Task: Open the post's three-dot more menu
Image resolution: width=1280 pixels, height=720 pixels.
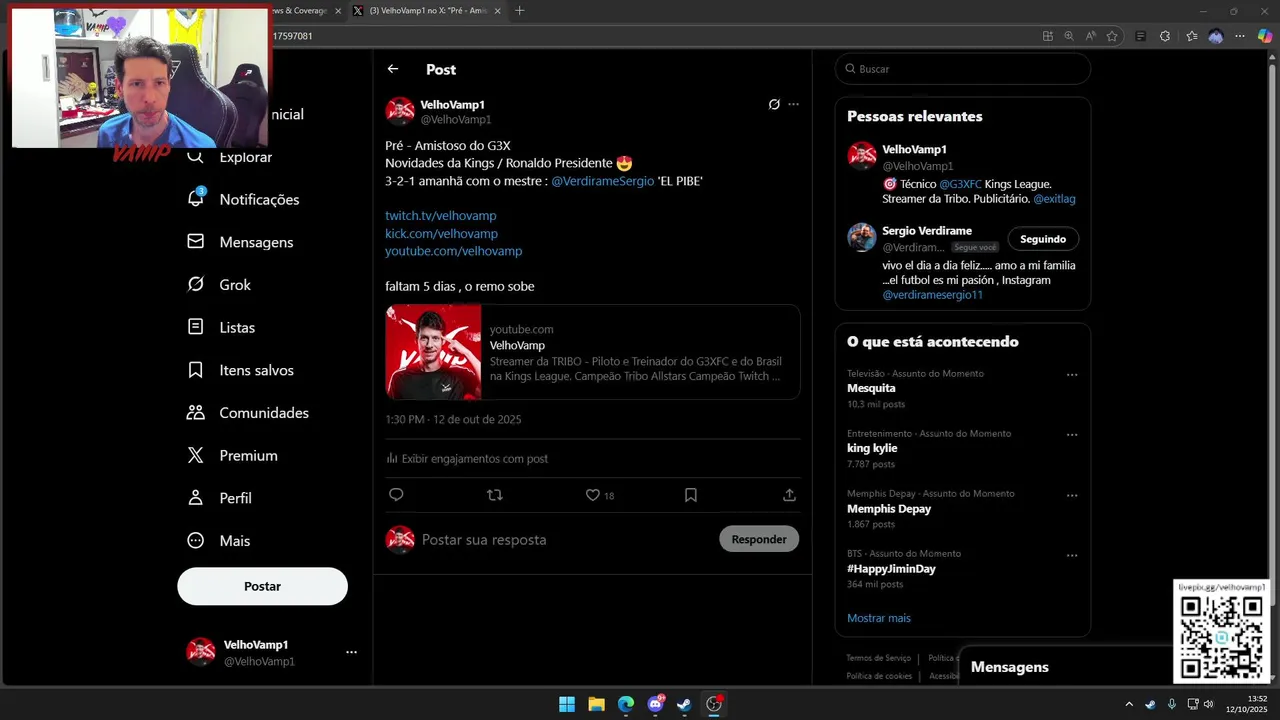Action: tap(794, 104)
